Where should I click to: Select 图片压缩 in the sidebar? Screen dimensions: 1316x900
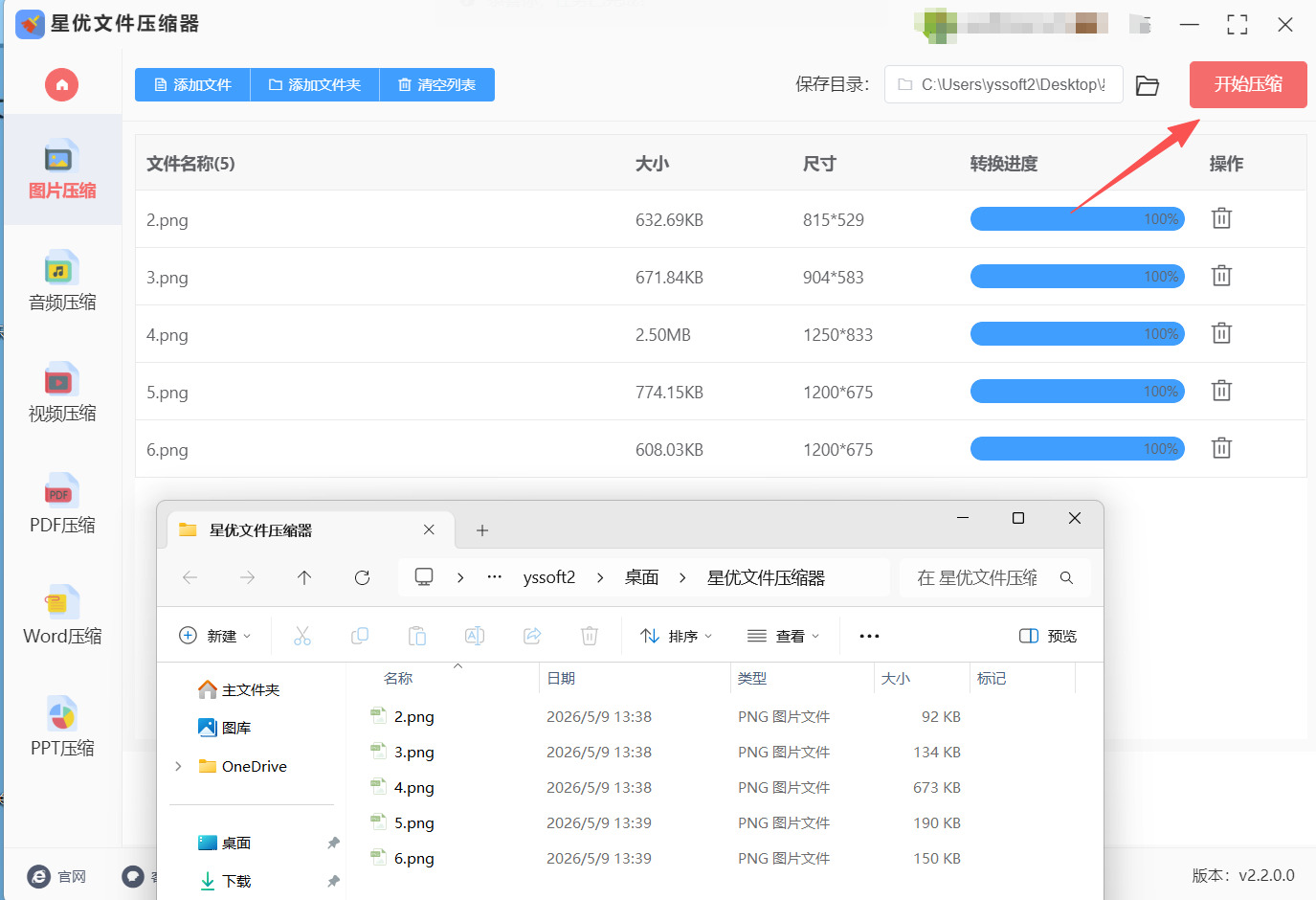pyautogui.click(x=62, y=170)
